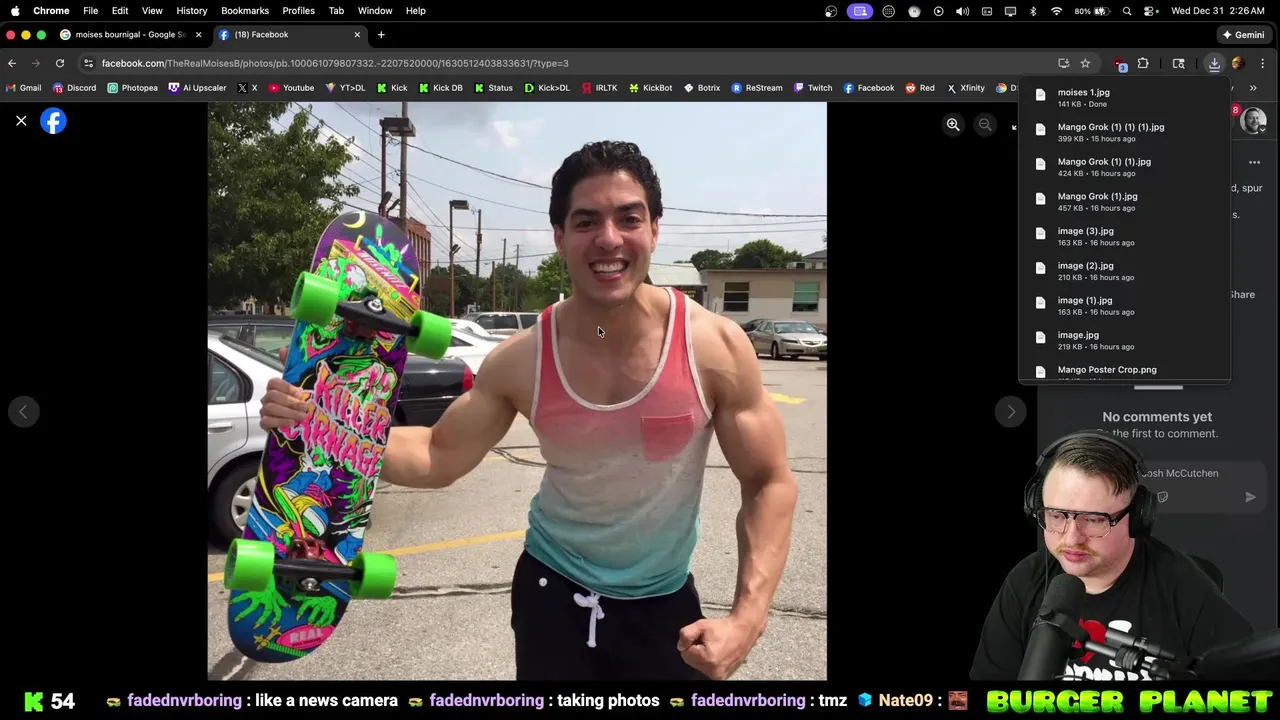Open the Discord bookmark
The width and height of the screenshot is (1280, 720).
[74, 88]
